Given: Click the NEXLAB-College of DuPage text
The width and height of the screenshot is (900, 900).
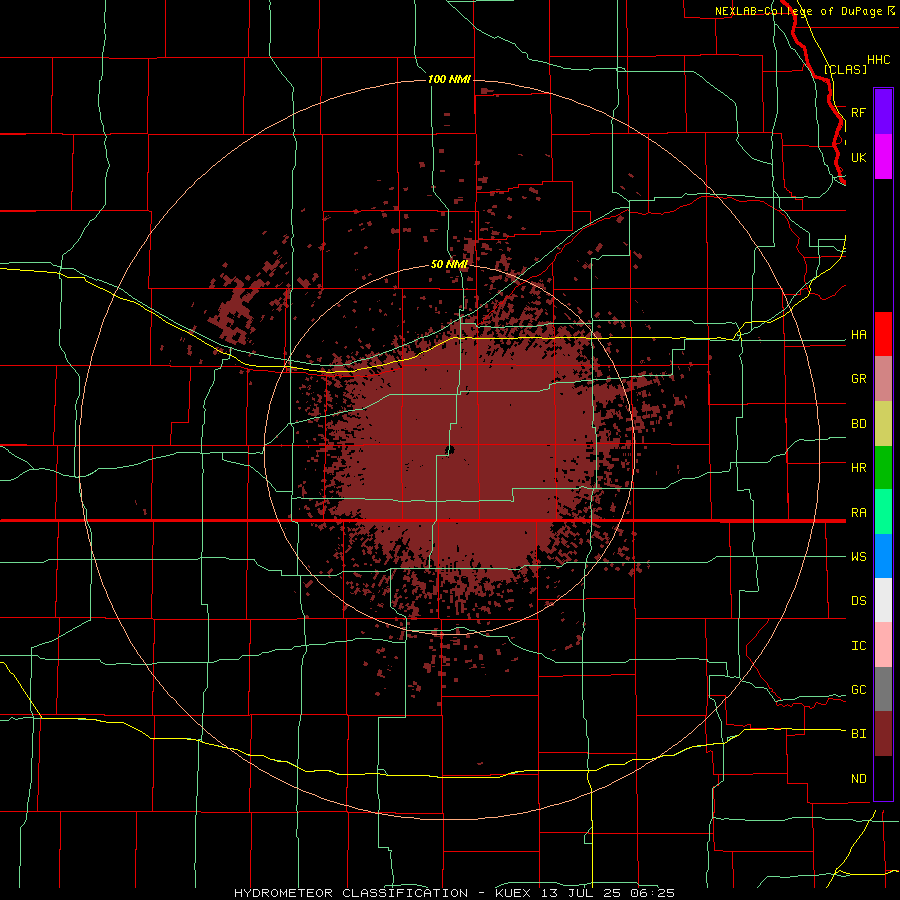Looking at the screenshot, I should tap(798, 11).
